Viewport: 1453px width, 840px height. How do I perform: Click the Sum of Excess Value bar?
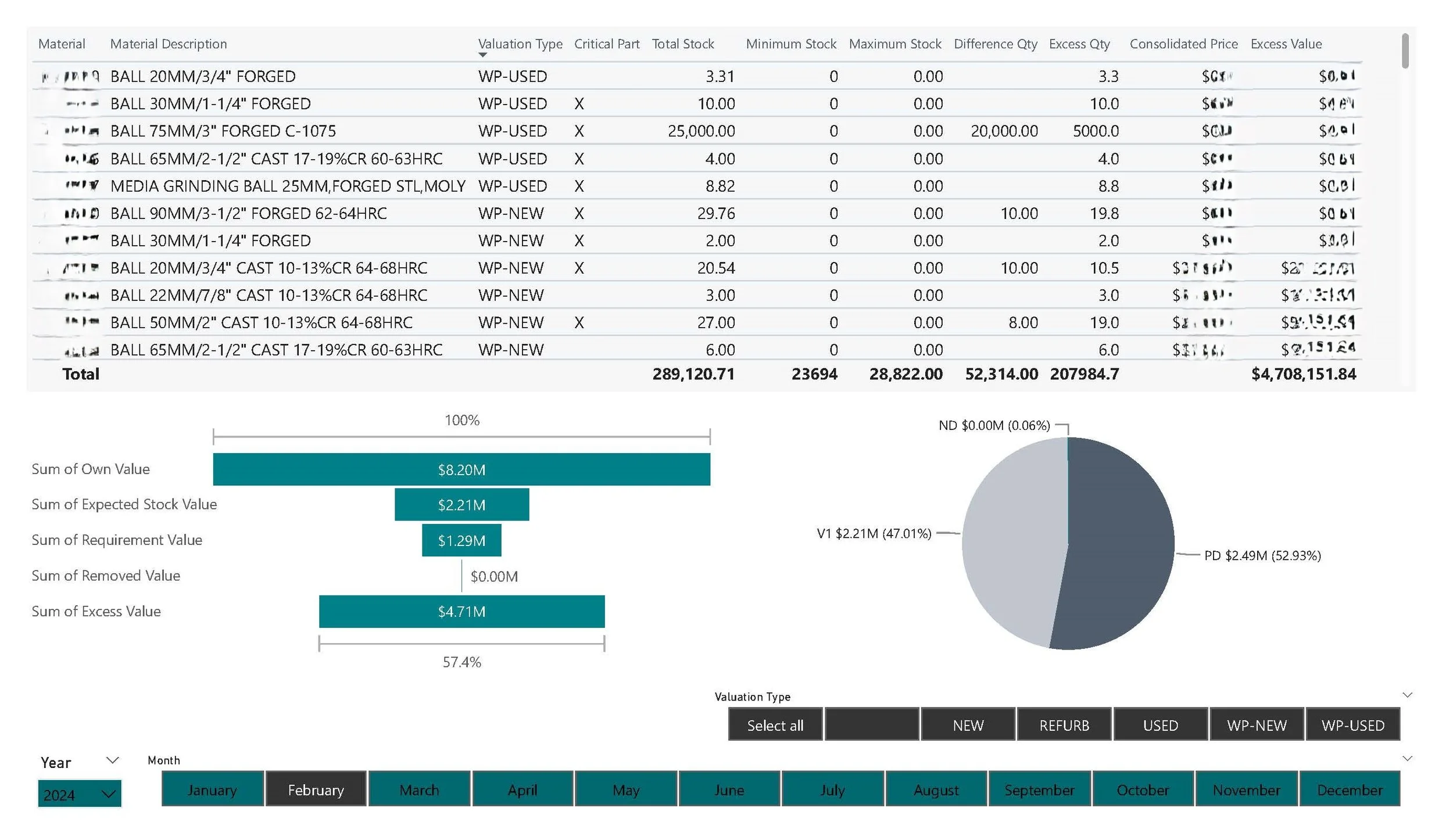point(461,612)
